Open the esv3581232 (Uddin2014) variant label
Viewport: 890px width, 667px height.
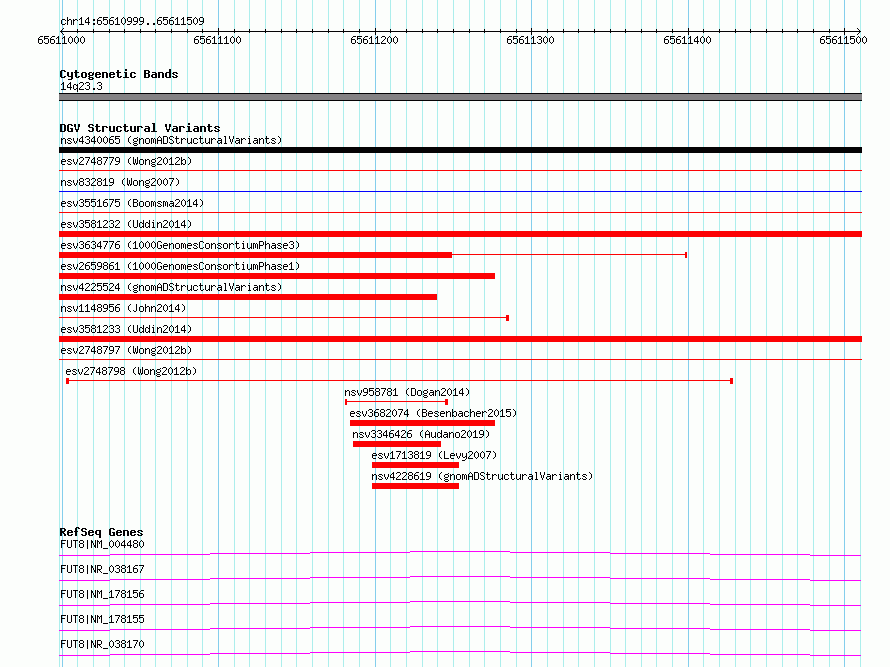click(126, 224)
